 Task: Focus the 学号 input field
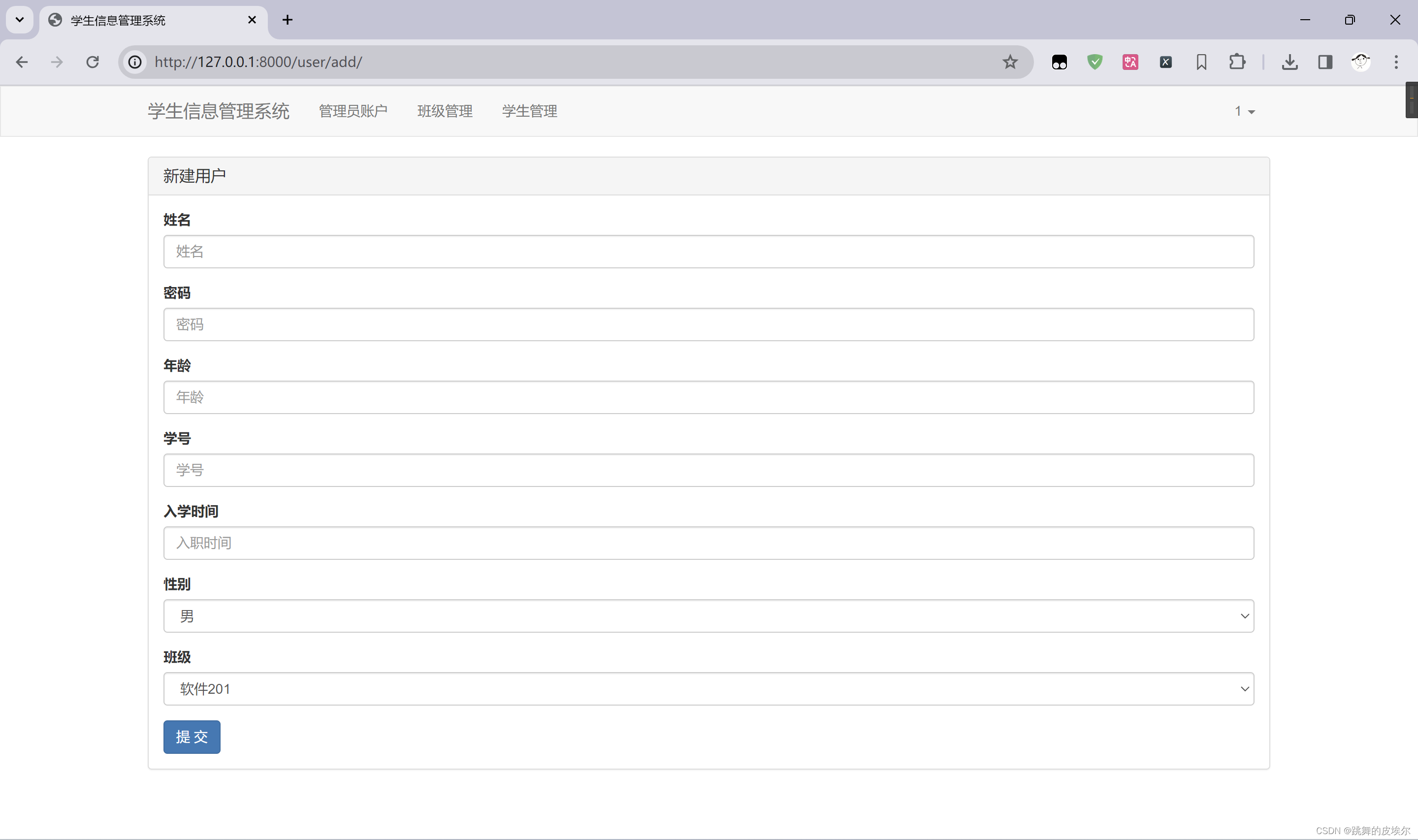(709, 470)
